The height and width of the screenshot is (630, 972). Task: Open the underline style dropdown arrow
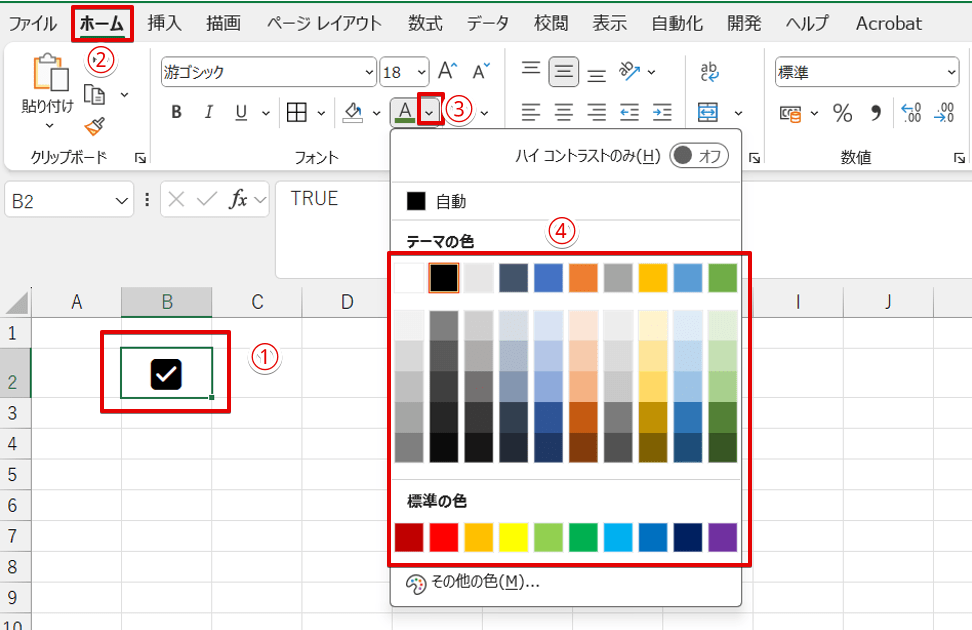point(266,113)
